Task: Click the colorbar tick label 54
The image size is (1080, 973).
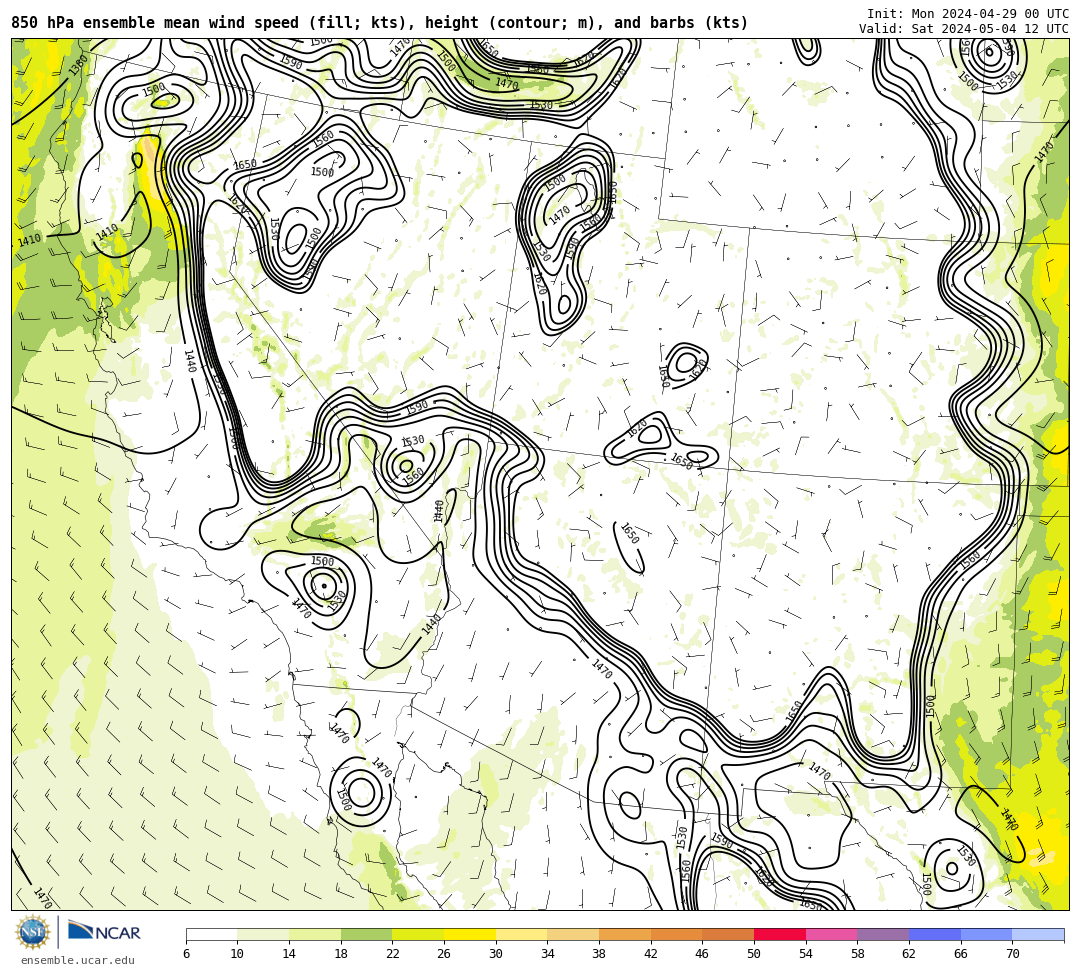Action: (806, 954)
